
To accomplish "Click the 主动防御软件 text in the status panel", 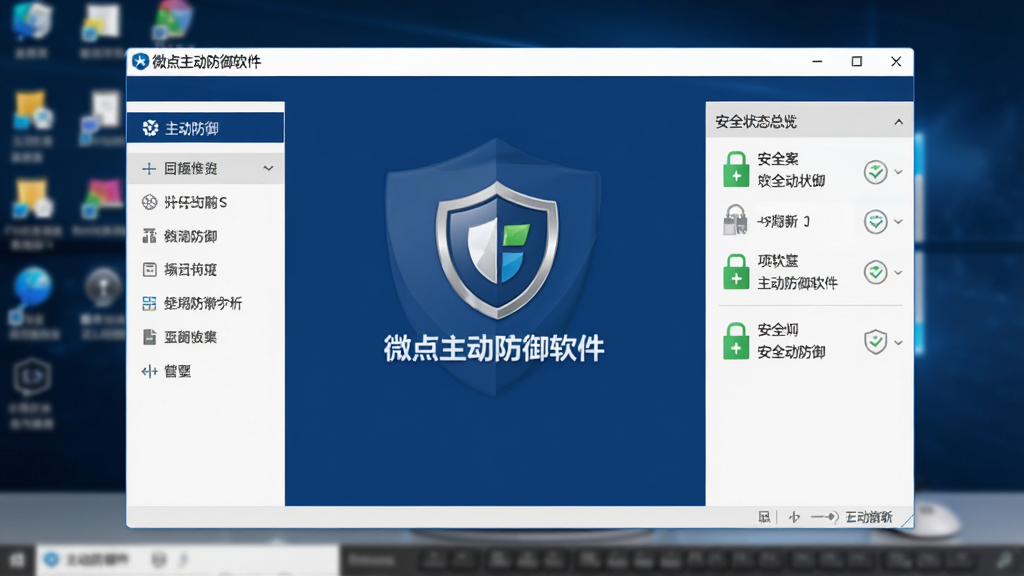I will (x=797, y=283).
